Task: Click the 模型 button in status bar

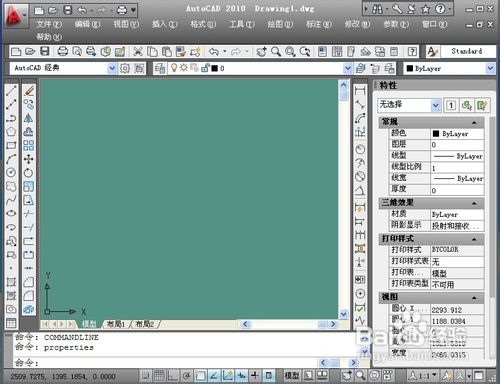Action: [x=292, y=376]
